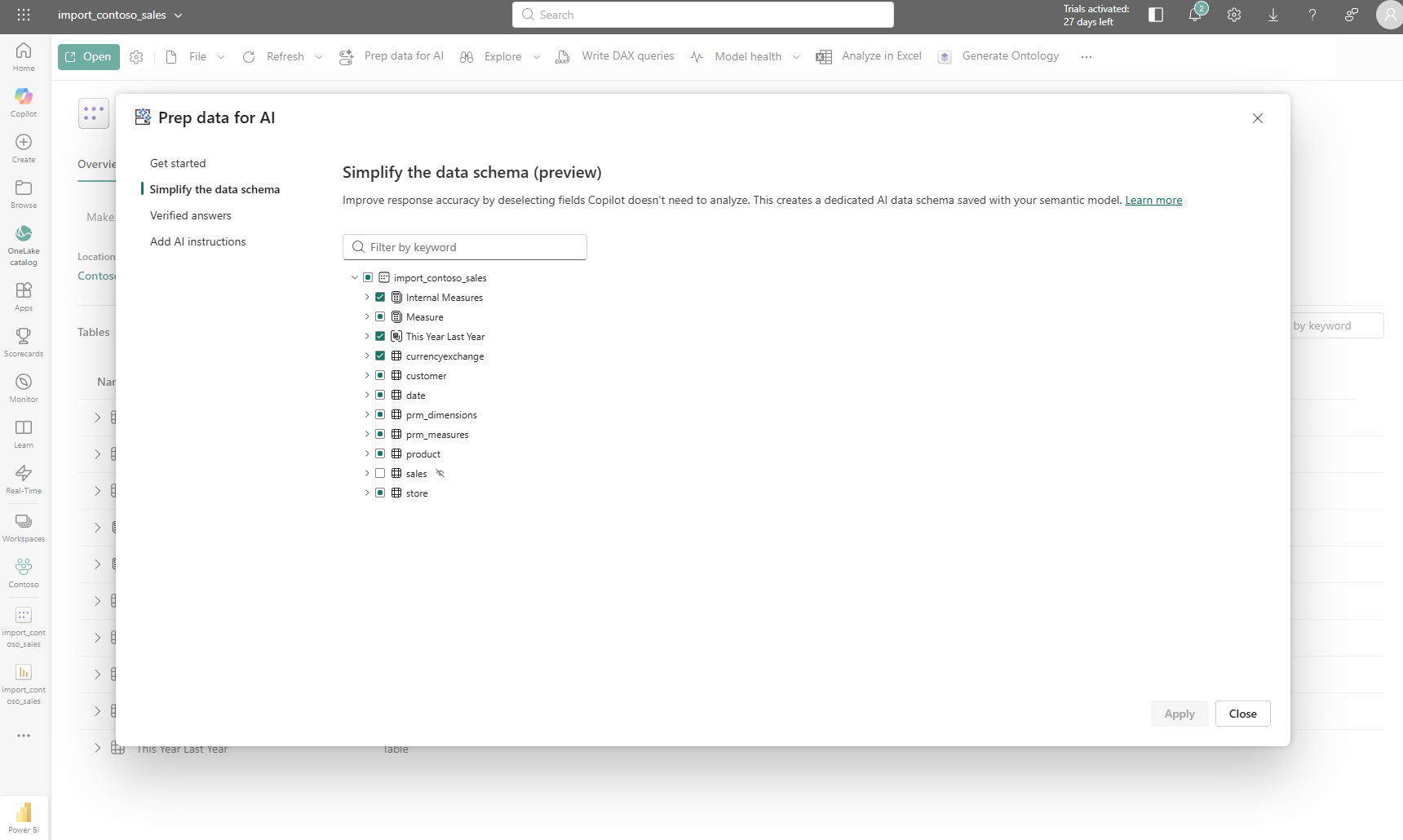The height and width of the screenshot is (840, 1403).
Task: Click the layout toggle icon near trial notice
Action: click(x=1156, y=15)
